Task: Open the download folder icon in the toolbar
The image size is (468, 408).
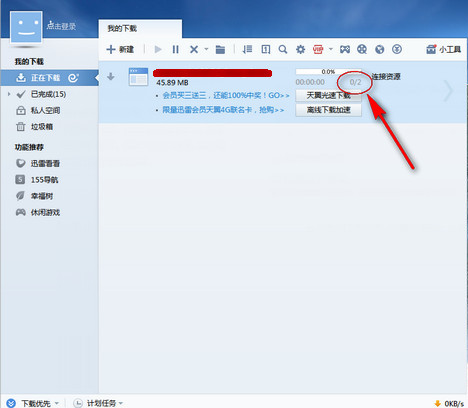Action: point(220,50)
